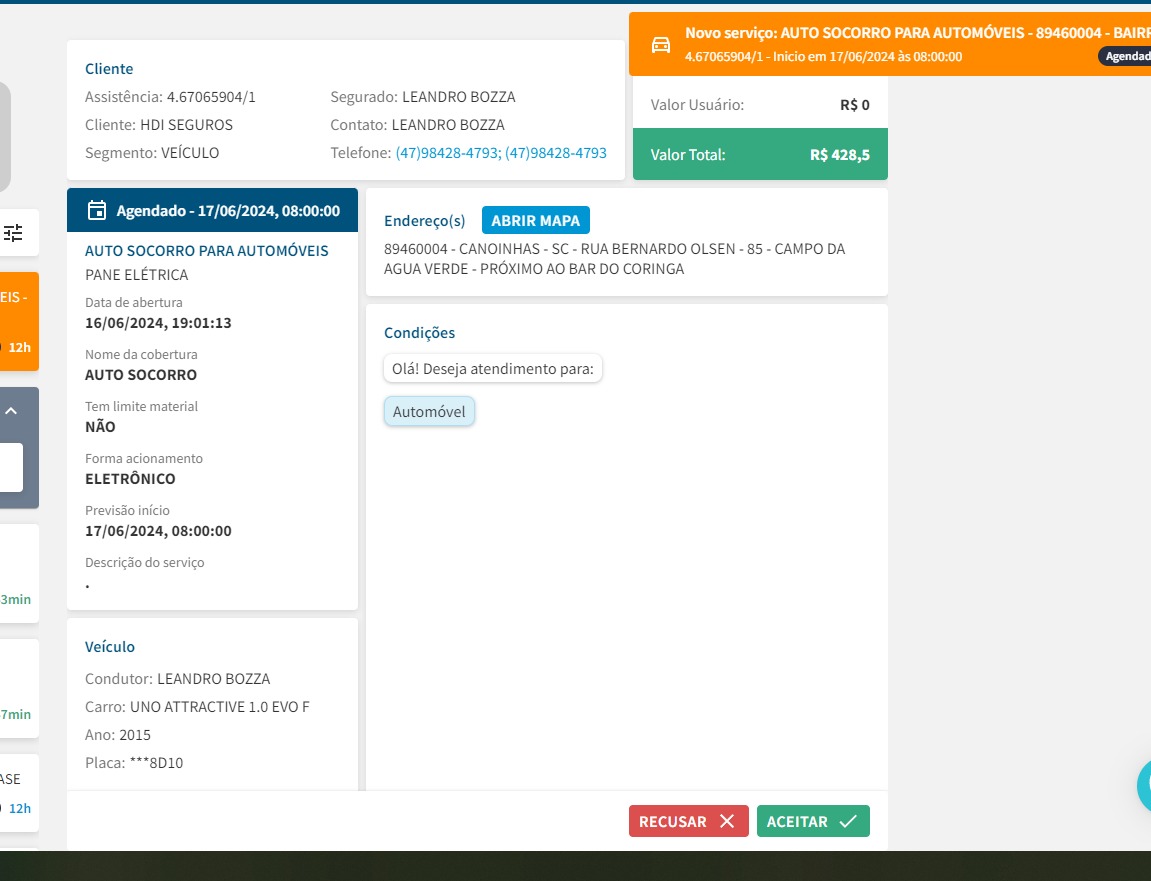Click the Veículo section heading

pos(110,647)
